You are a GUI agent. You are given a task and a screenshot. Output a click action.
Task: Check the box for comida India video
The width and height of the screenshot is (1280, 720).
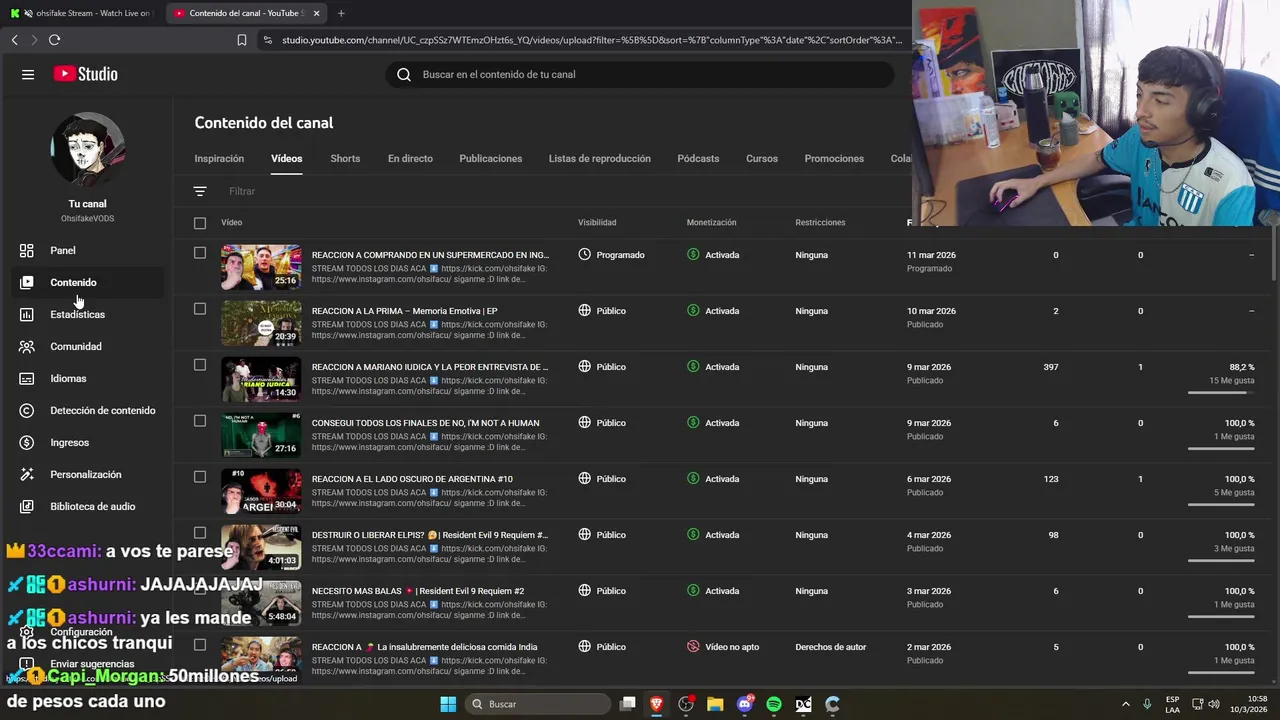click(200, 645)
